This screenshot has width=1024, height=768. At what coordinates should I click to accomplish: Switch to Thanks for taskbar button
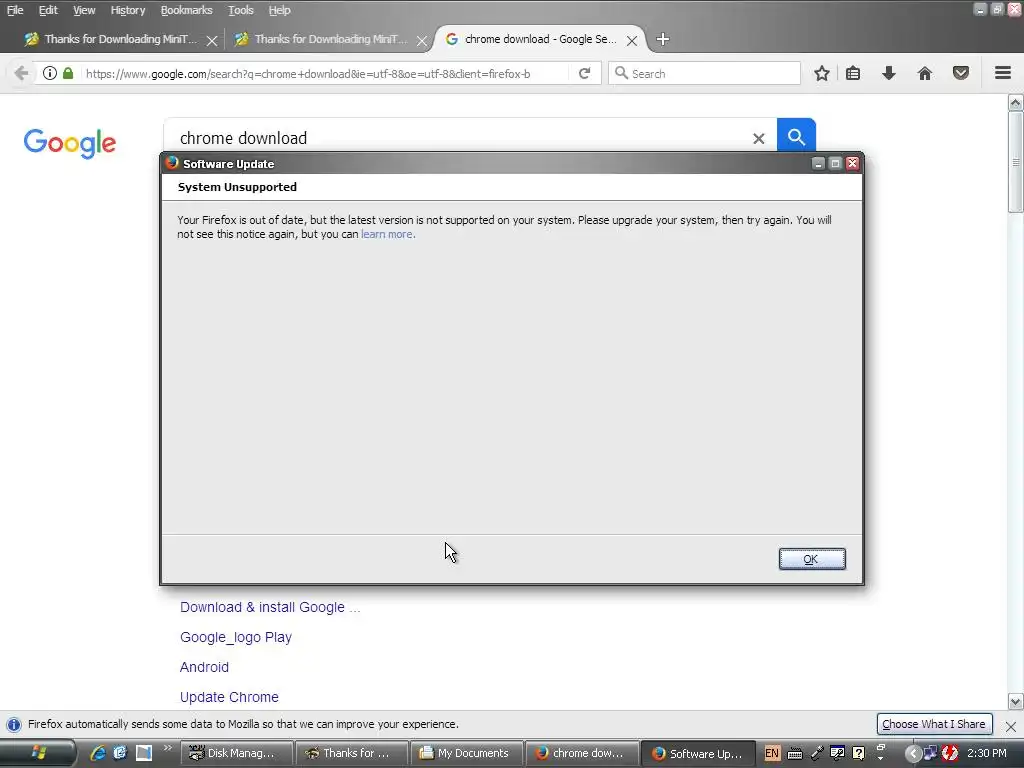351,753
